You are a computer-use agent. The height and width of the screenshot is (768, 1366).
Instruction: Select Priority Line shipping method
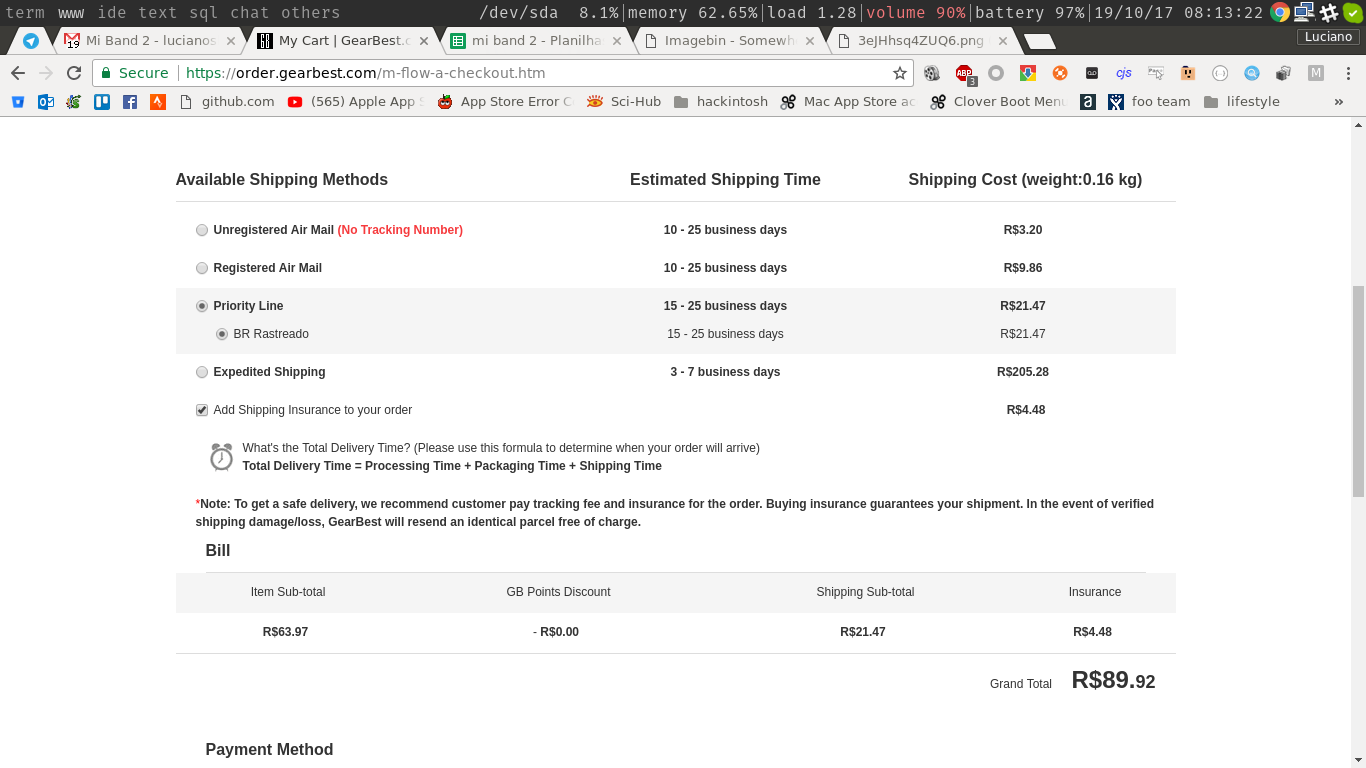pyautogui.click(x=202, y=306)
